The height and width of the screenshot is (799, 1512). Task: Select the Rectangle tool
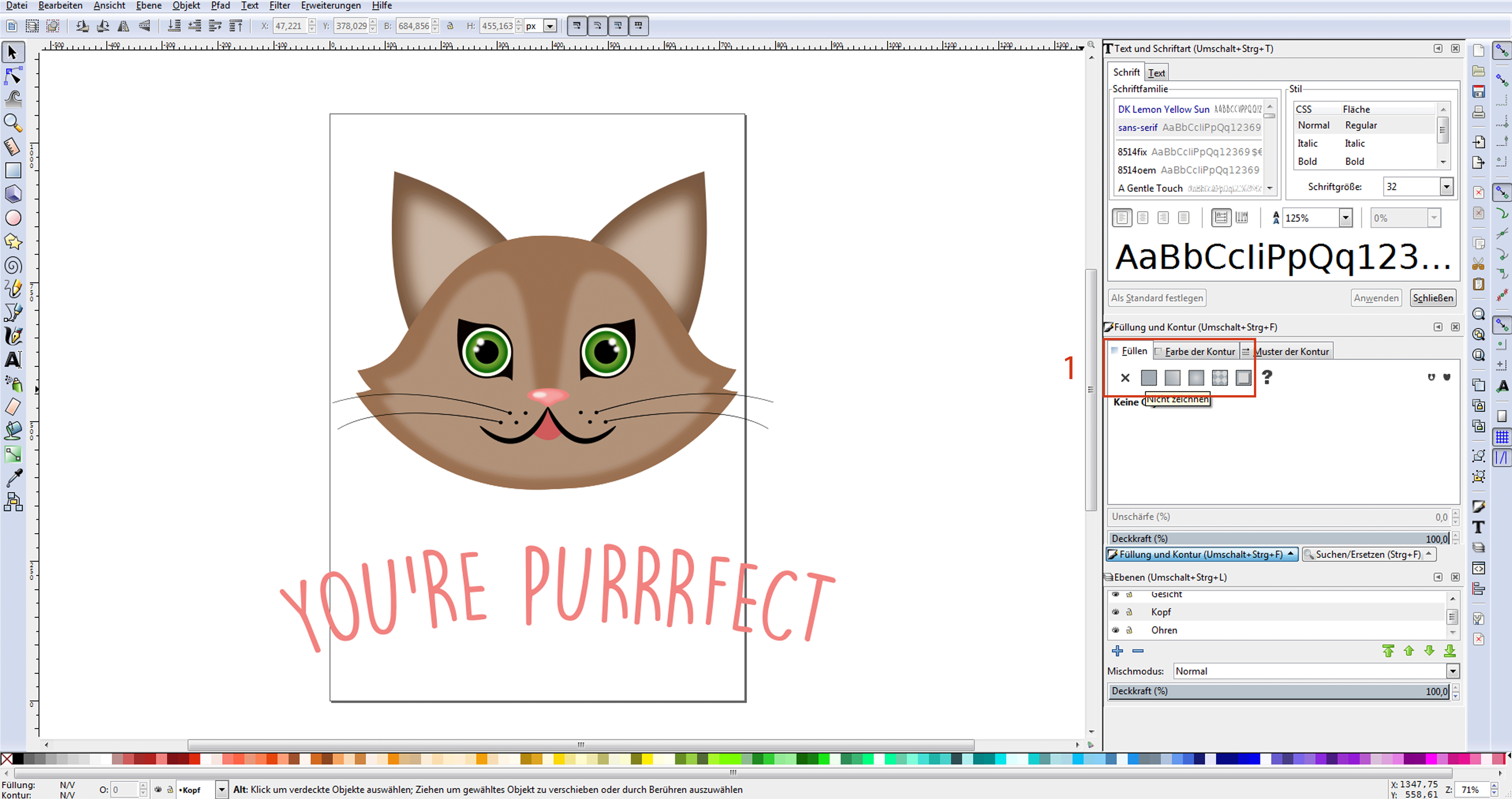(12, 170)
